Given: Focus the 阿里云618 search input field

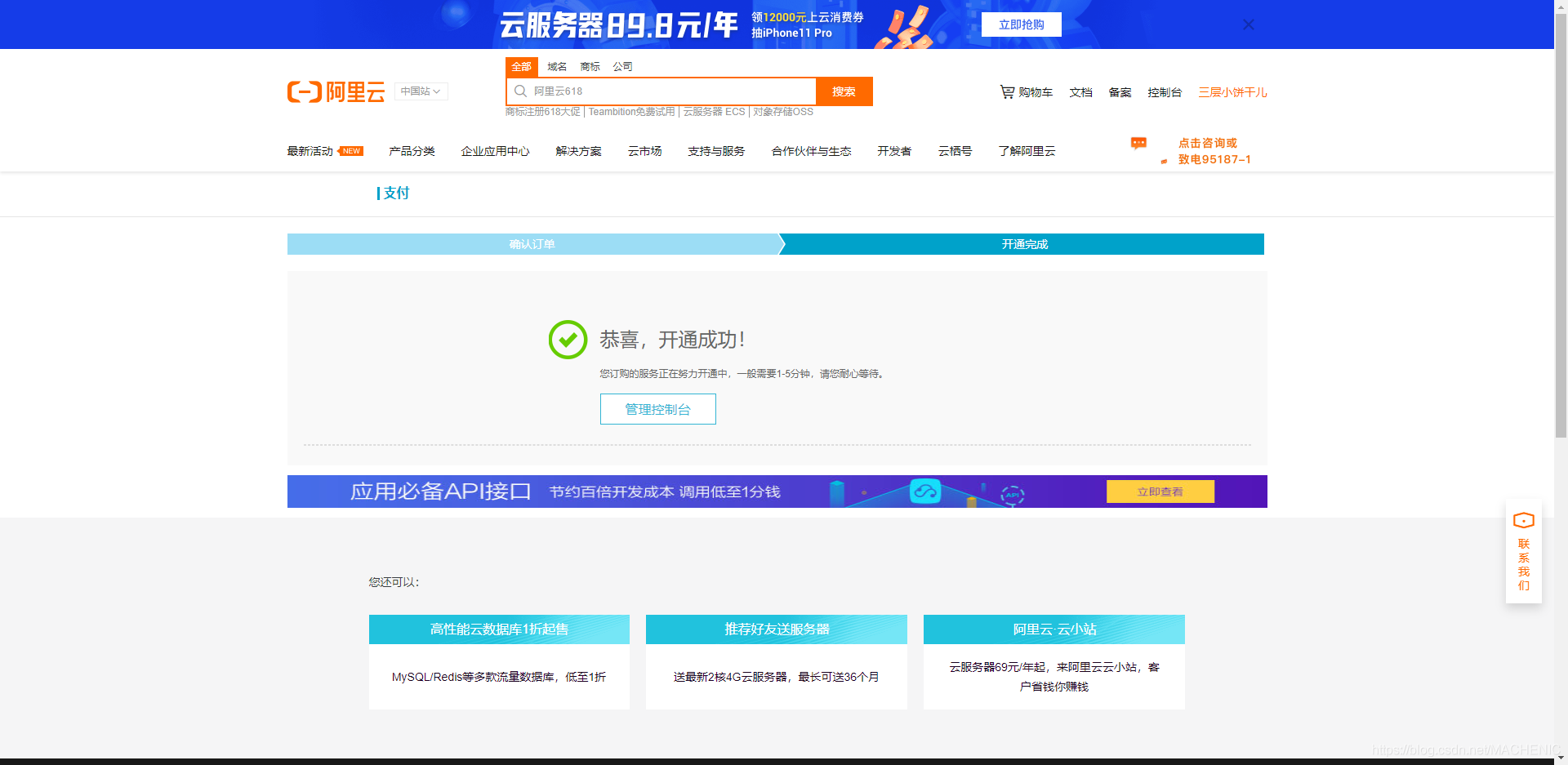Looking at the screenshot, I should coord(661,91).
